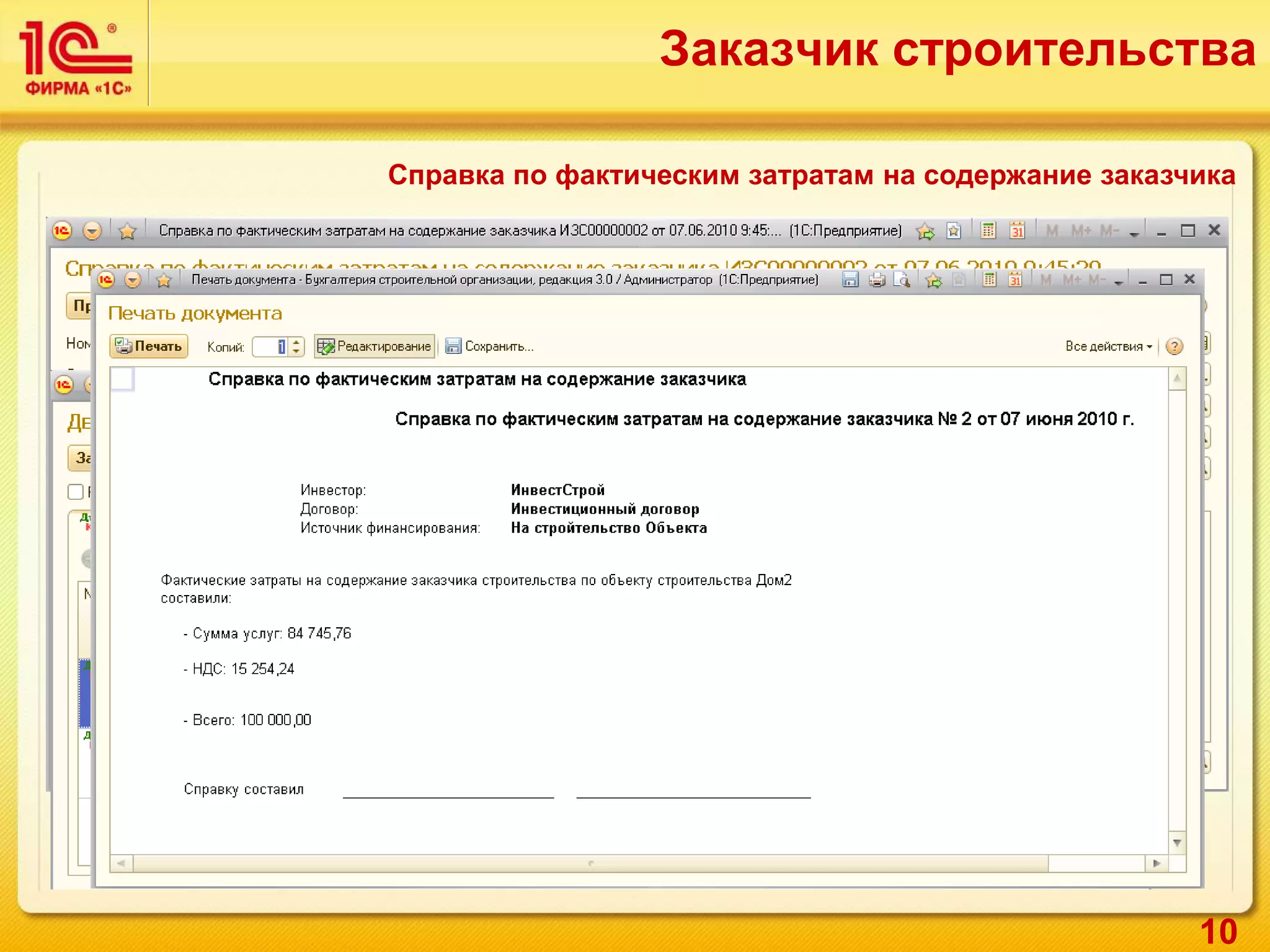1270x952 pixels.
Task: Click the horizontal scrollbar left arrow
Action: 122,863
